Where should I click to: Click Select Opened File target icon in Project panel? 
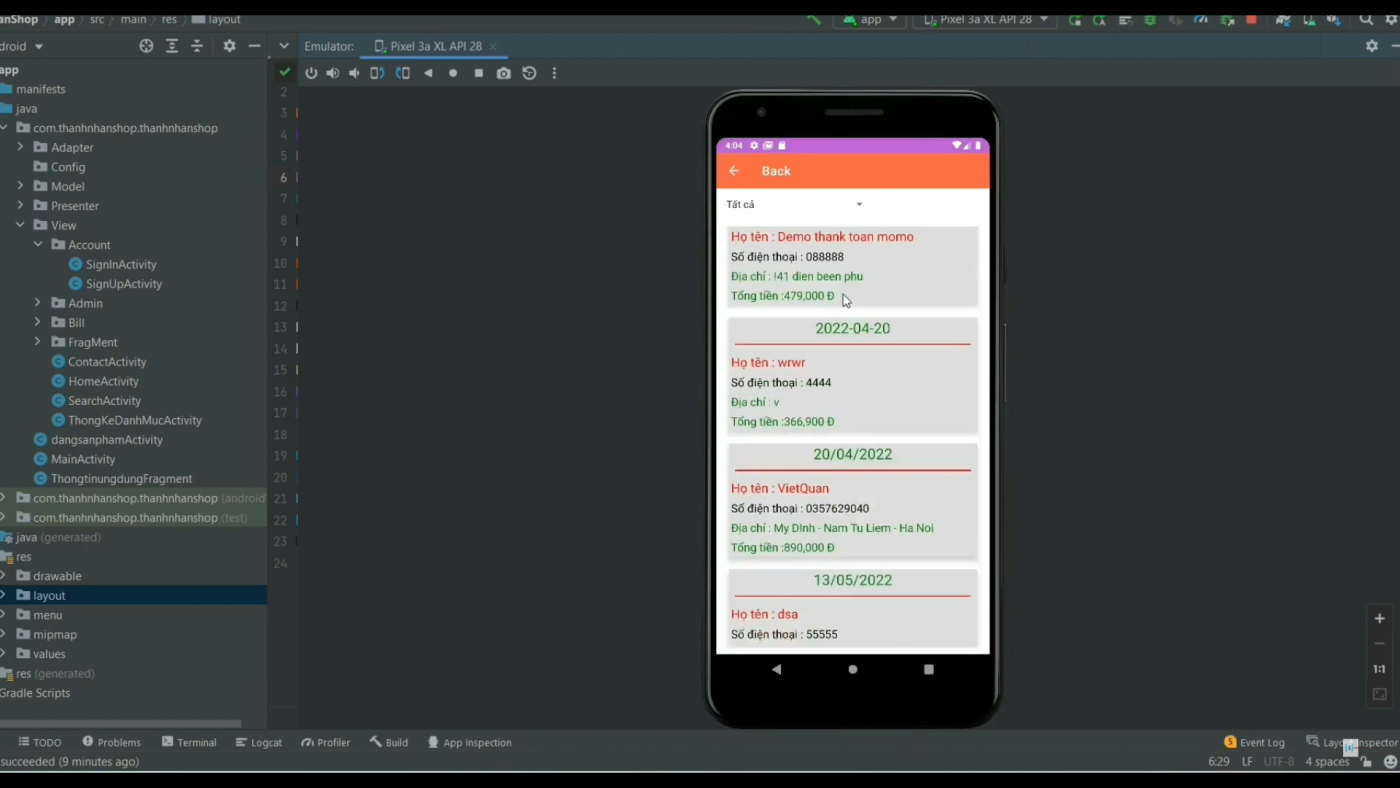coord(146,46)
